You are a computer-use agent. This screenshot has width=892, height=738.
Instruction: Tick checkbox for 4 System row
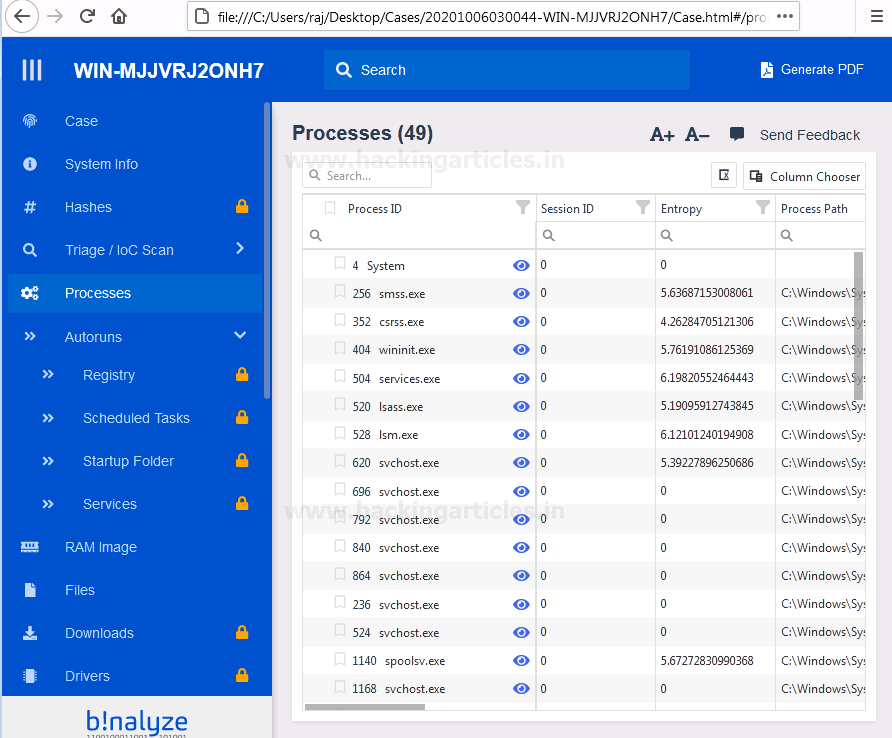(340, 263)
